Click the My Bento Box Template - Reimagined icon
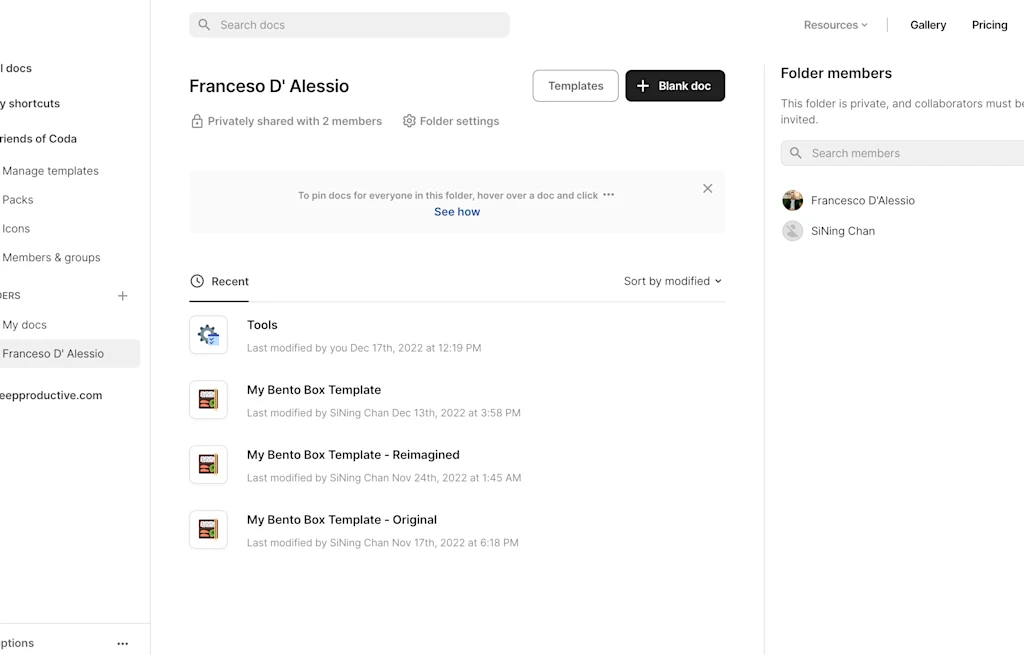 pyautogui.click(x=208, y=464)
